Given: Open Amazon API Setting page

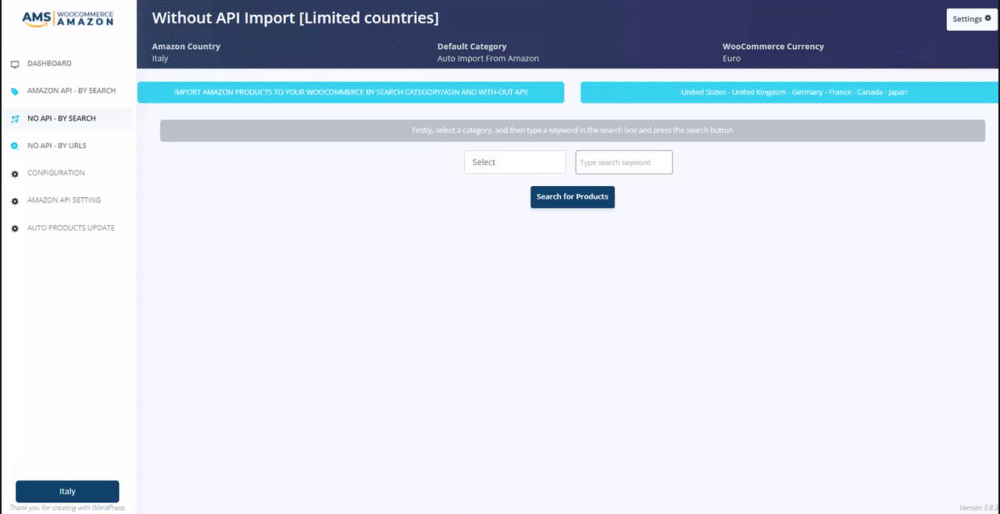Looking at the screenshot, I should click(x=64, y=200).
